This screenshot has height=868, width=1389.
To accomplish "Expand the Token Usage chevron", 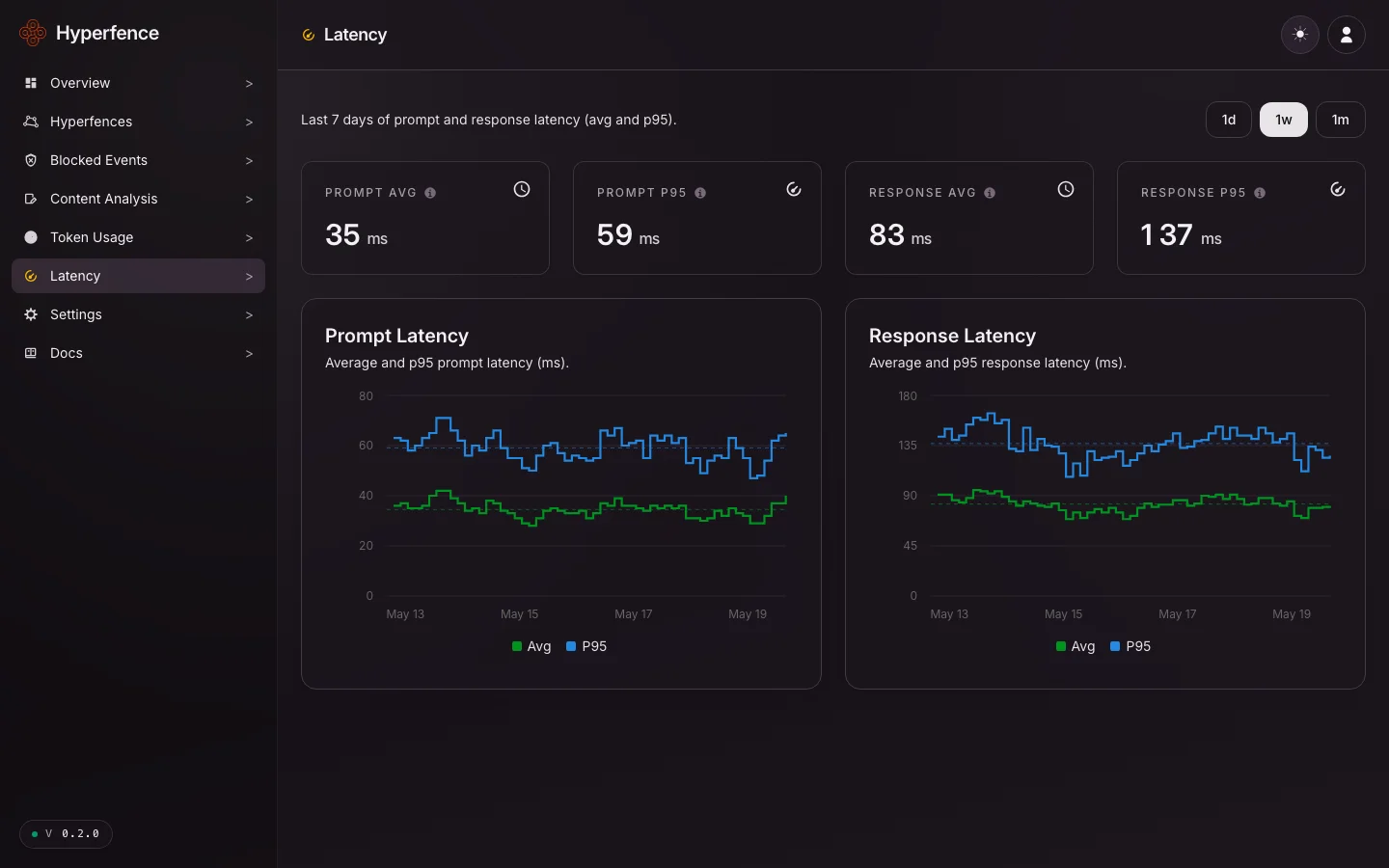I will pyautogui.click(x=249, y=238).
